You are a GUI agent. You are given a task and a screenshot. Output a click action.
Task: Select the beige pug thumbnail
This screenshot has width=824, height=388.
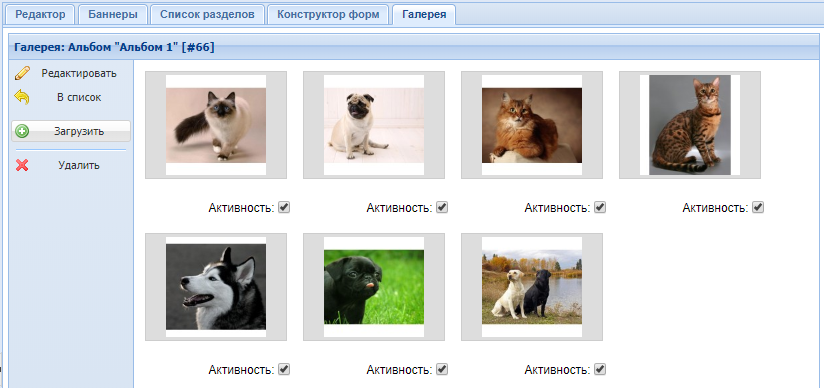[374, 125]
